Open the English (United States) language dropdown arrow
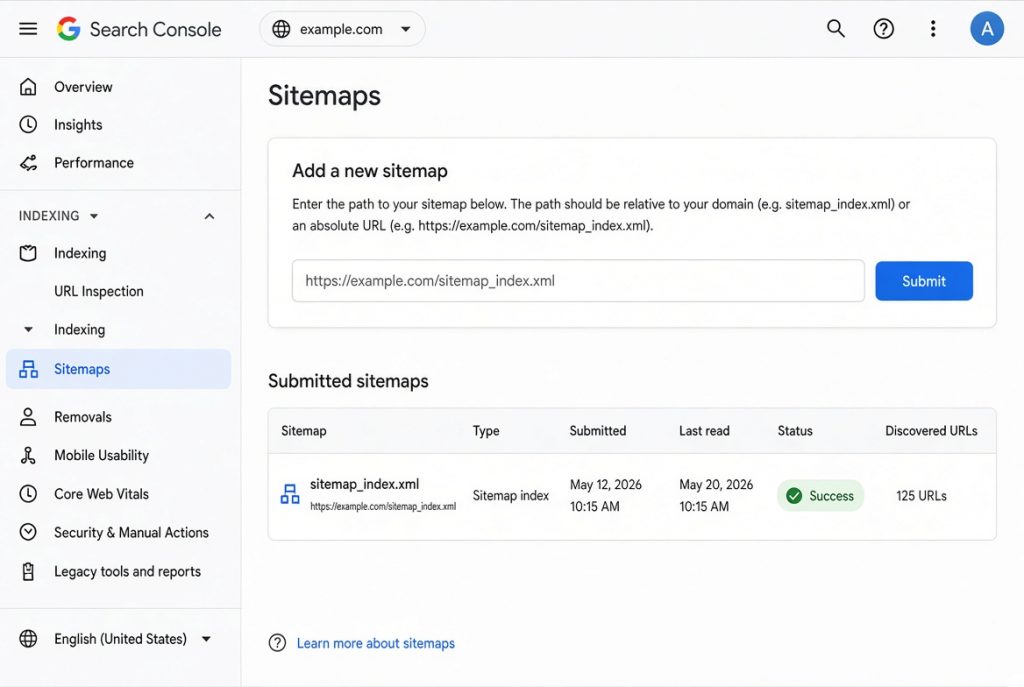This screenshot has height=687, width=1024. [206, 639]
